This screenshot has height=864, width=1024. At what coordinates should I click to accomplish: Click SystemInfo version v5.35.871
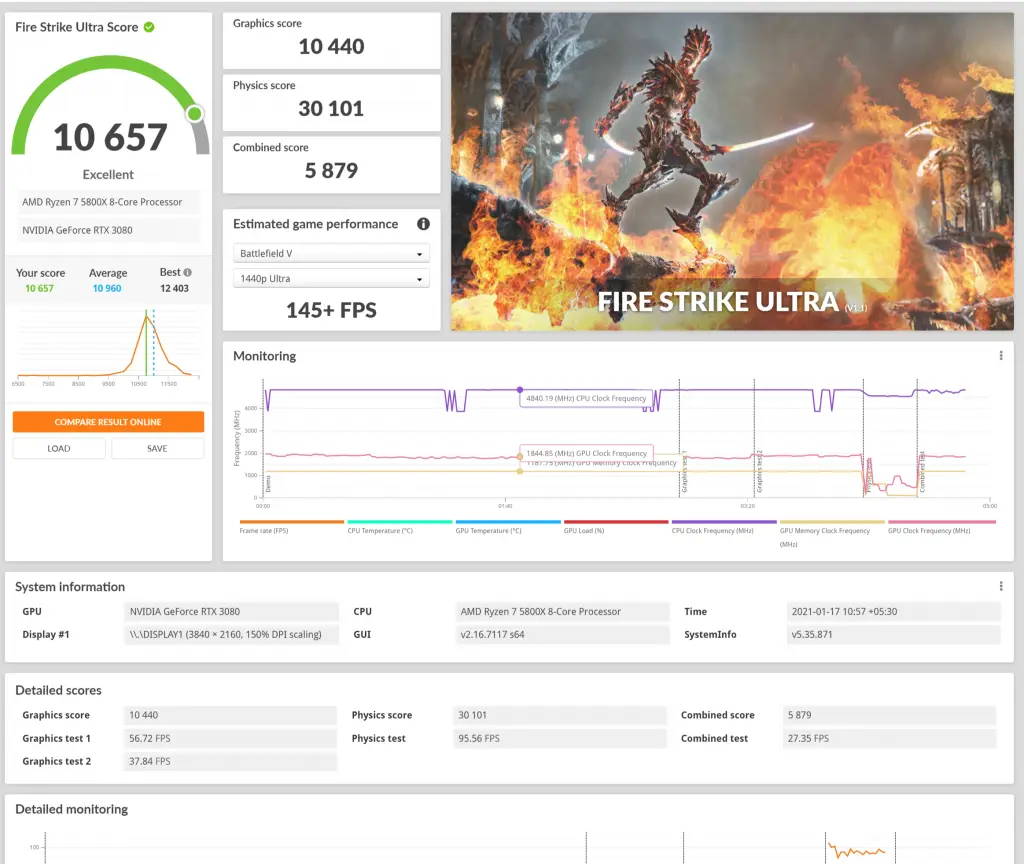click(893, 635)
